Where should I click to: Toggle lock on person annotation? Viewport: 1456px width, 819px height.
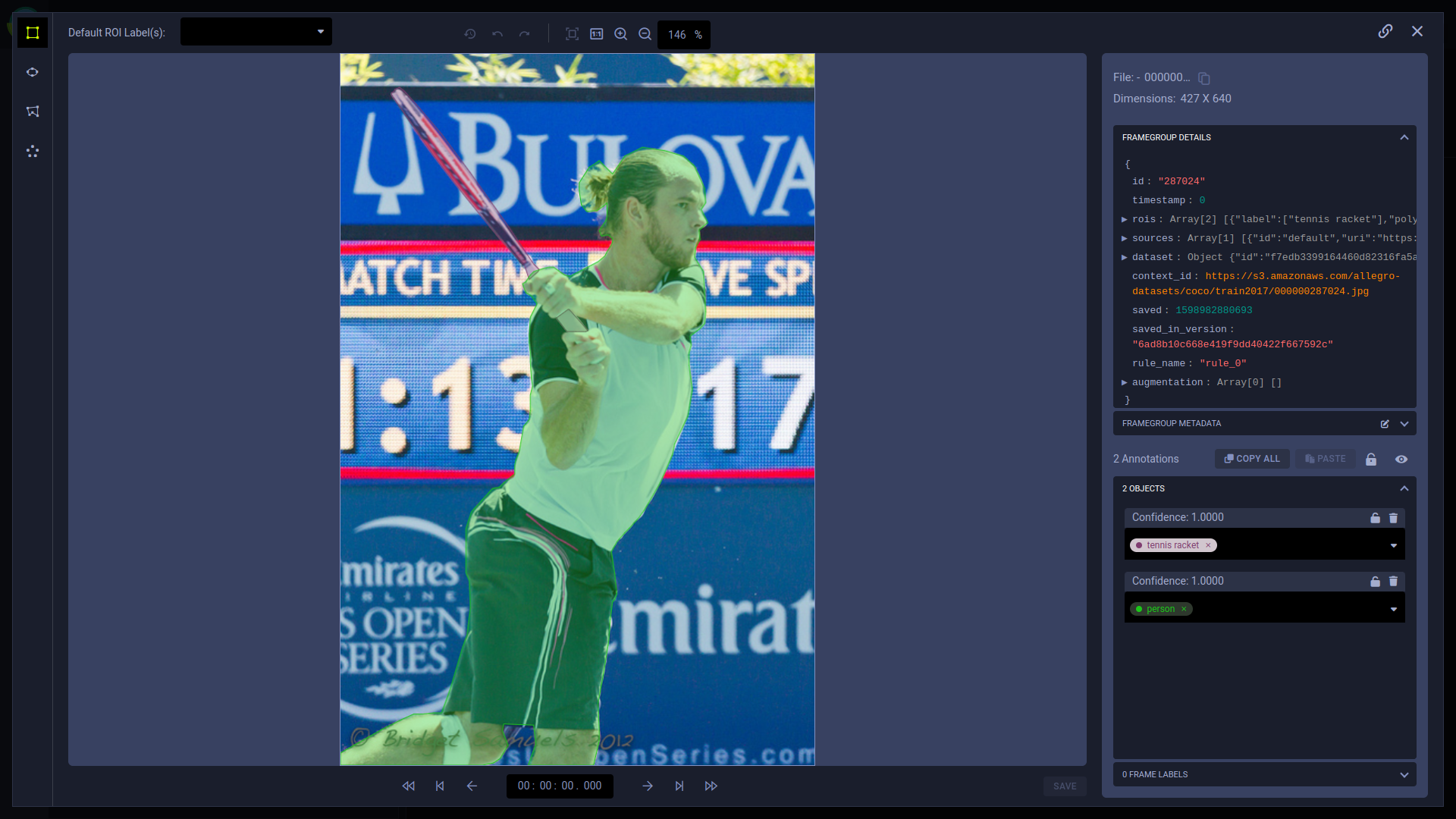click(x=1374, y=581)
